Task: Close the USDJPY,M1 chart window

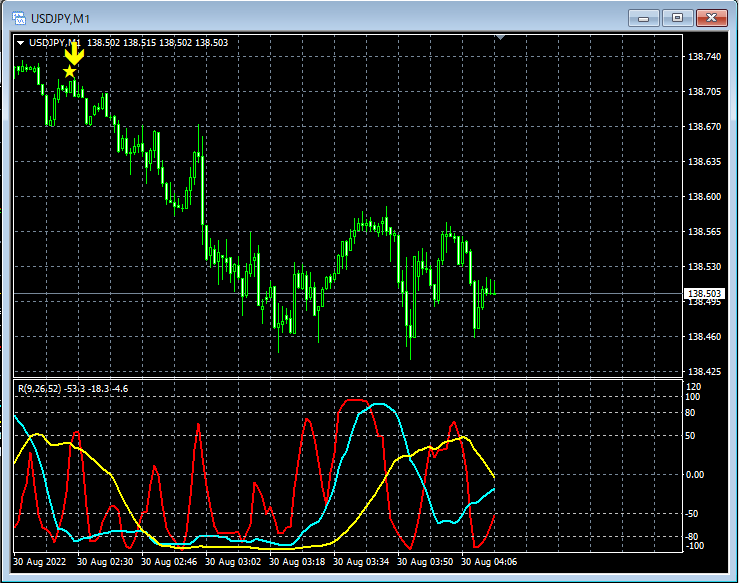Action: tap(712, 18)
